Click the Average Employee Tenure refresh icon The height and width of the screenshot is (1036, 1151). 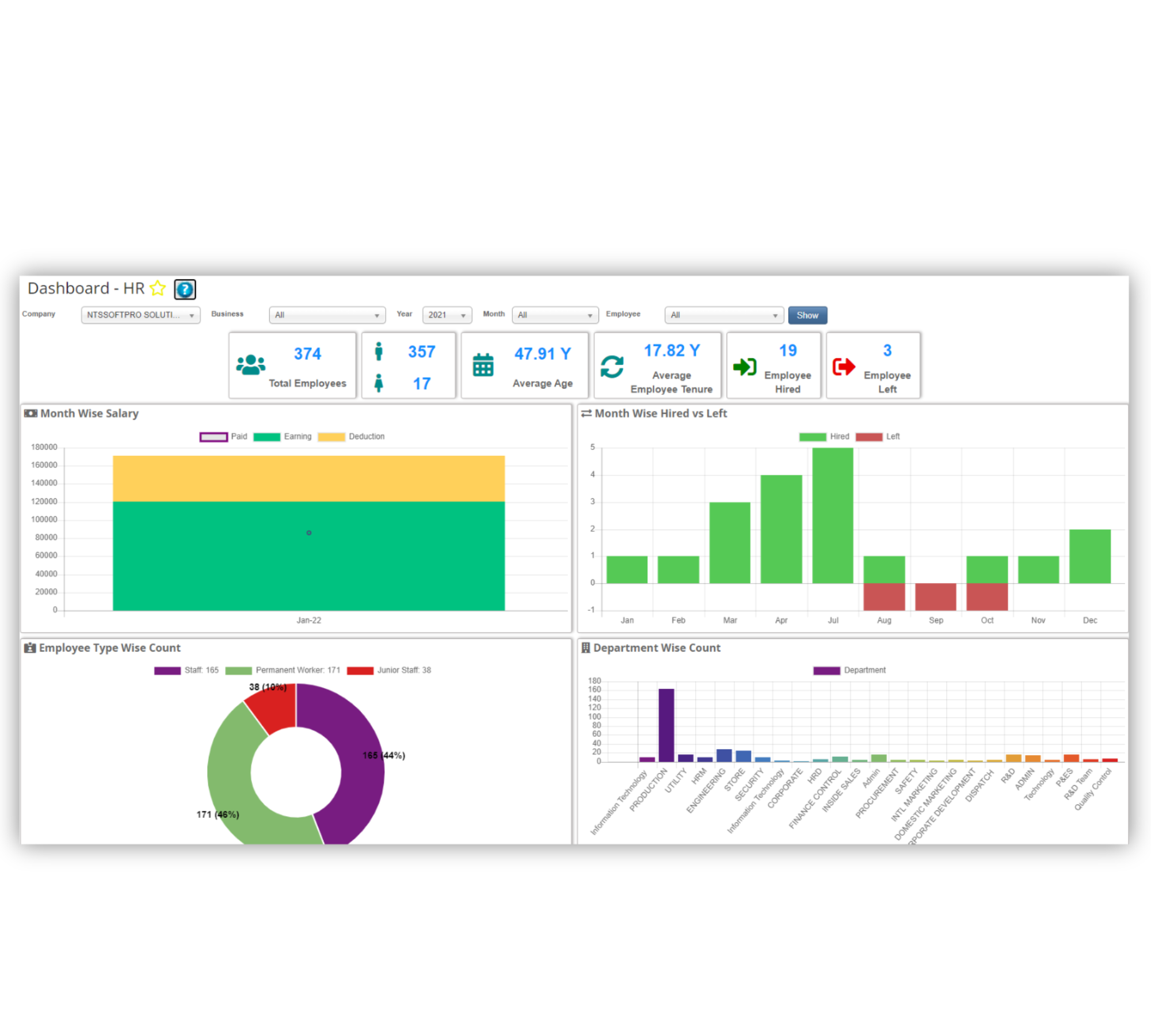point(612,367)
